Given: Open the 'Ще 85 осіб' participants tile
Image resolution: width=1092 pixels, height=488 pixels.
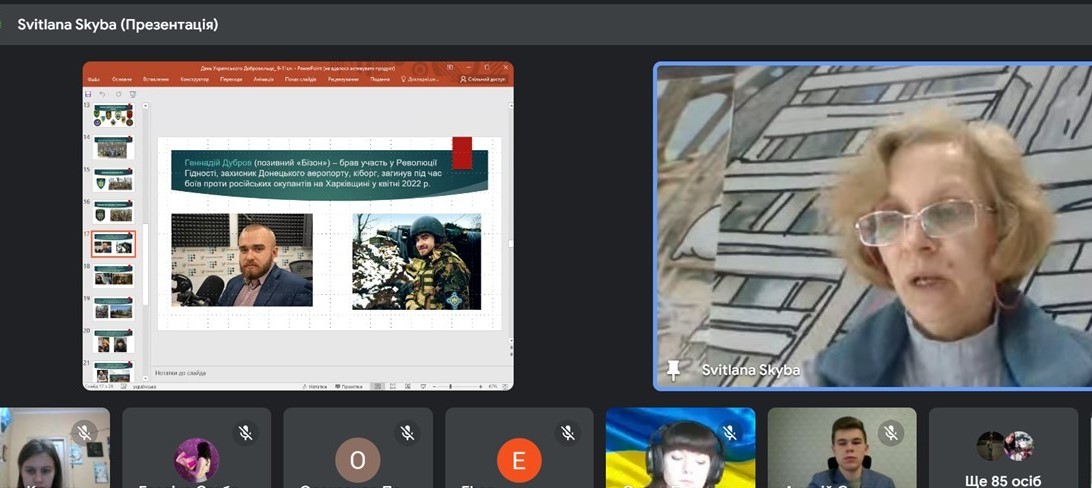Looking at the screenshot, I should pyautogui.click(x=1004, y=448).
